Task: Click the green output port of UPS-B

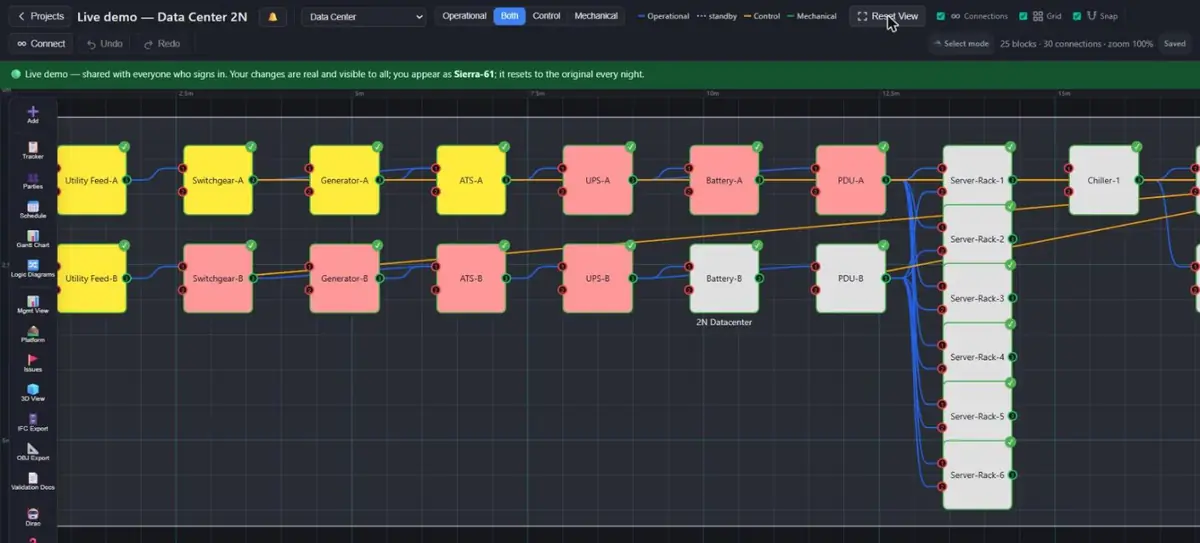Action: coord(633,279)
